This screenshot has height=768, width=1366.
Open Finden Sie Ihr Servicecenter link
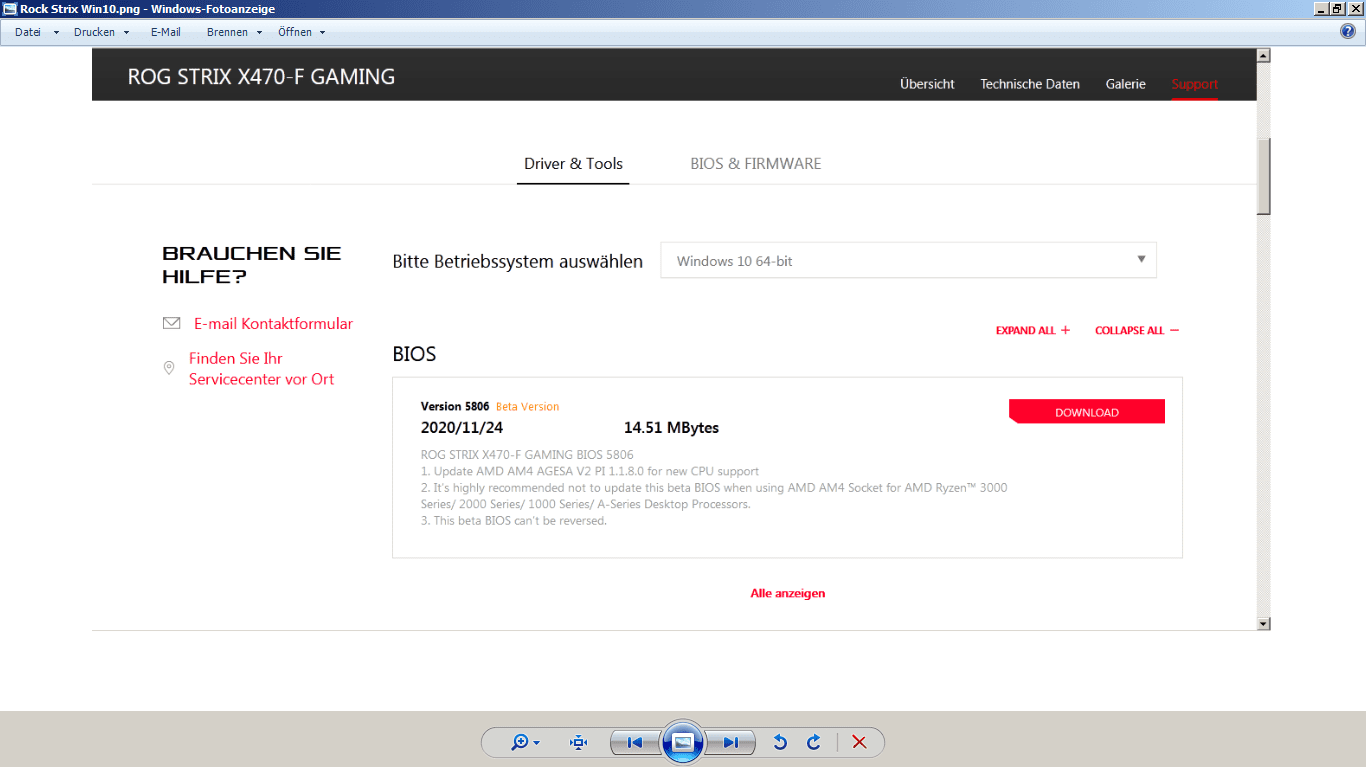click(262, 369)
